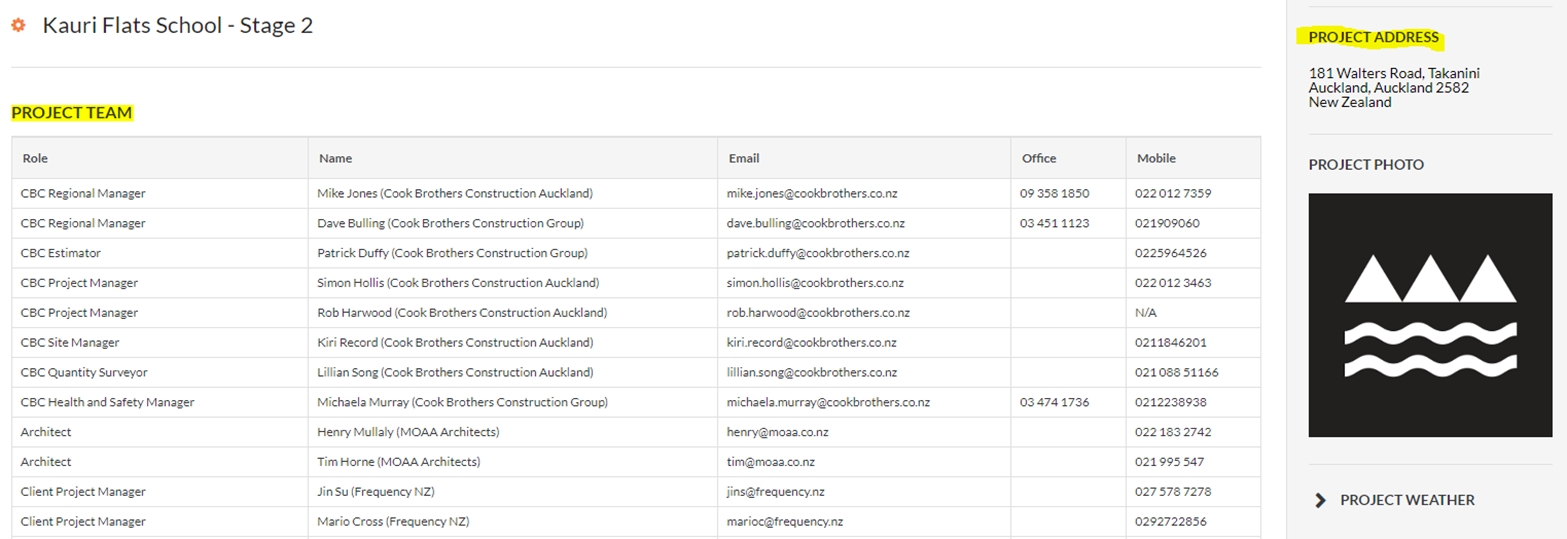Click email henry@moaa.co.nz
This screenshot has width=1567, height=539.
(777, 433)
